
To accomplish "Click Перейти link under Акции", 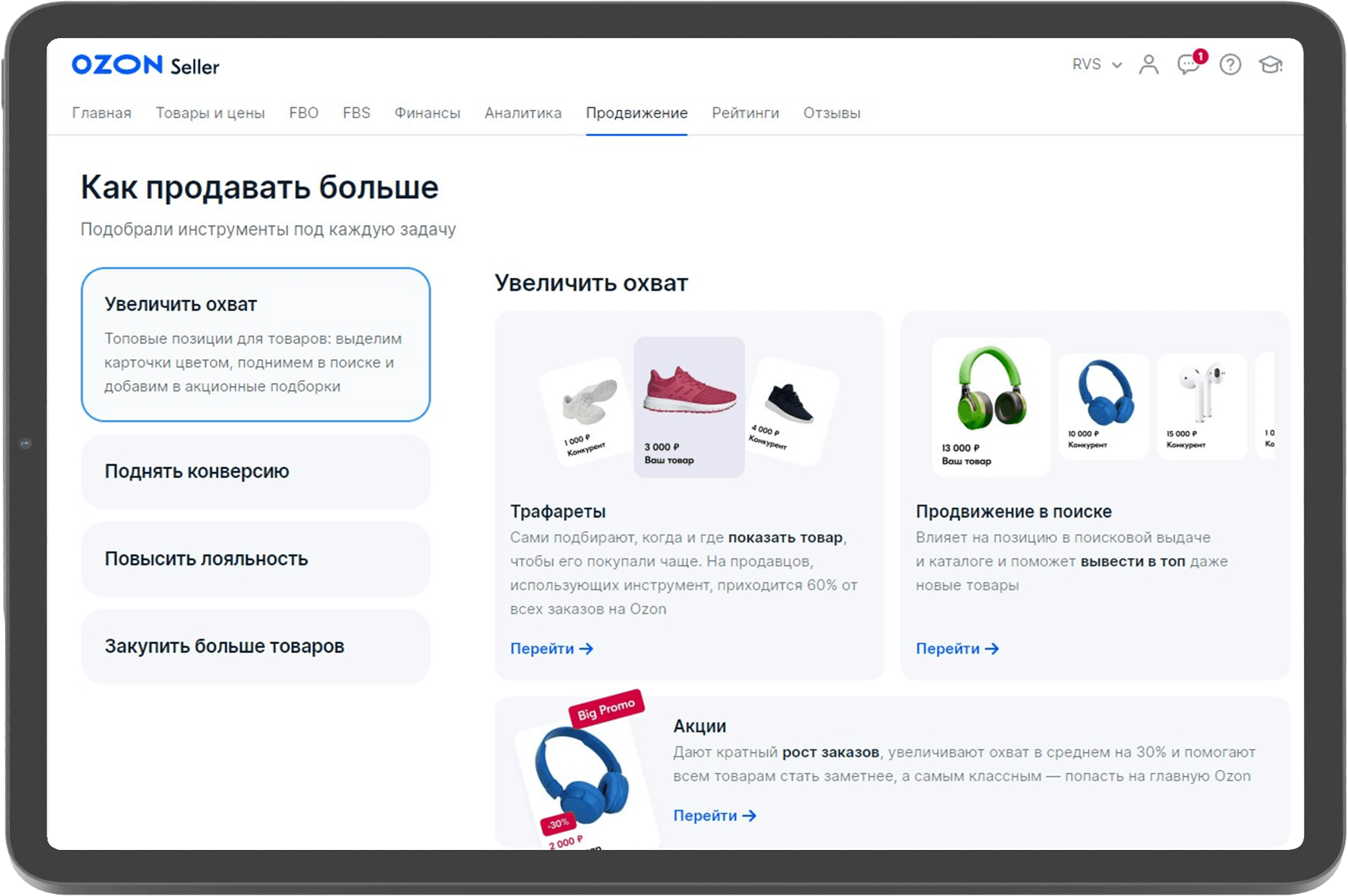I will point(715,815).
